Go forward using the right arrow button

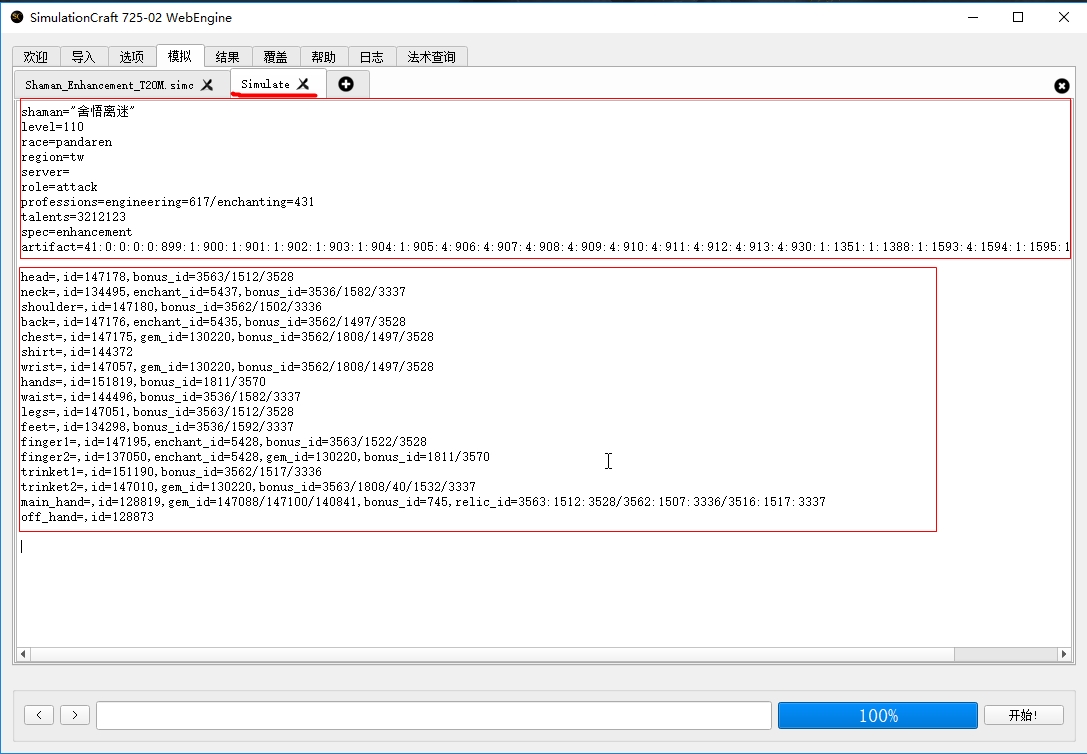75,715
